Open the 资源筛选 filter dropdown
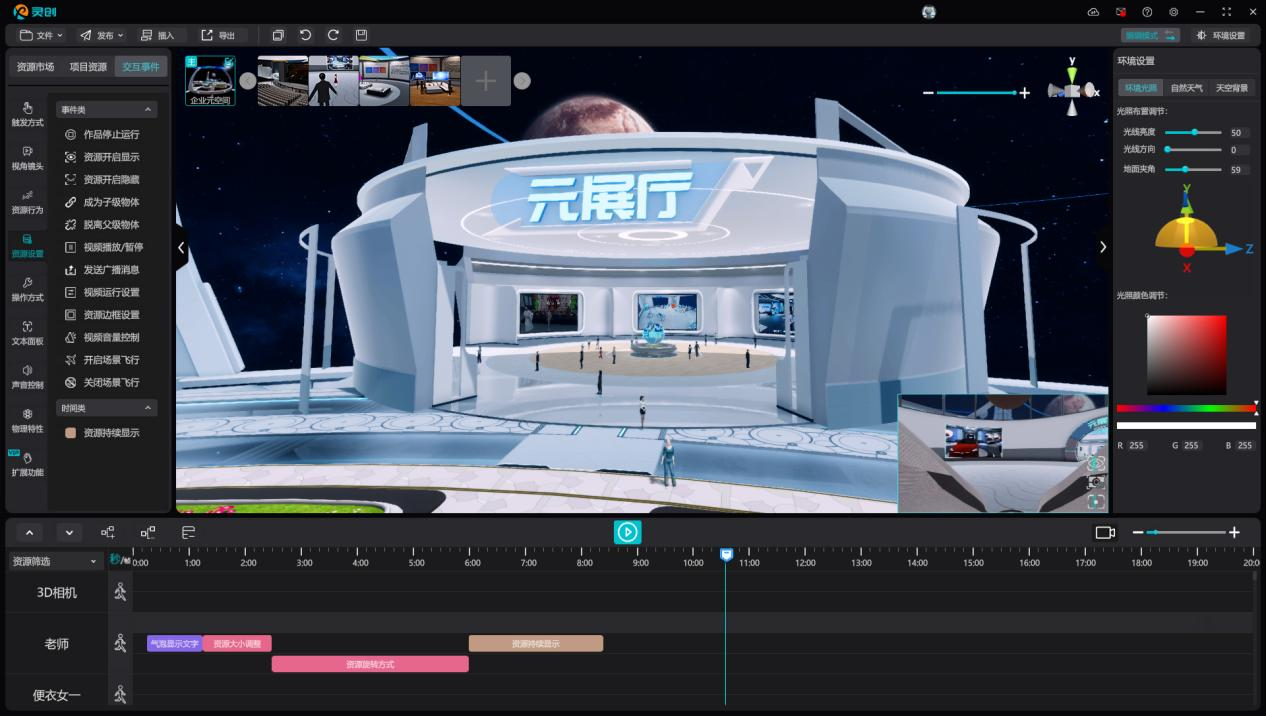The height and width of the screenshot is (716, 1266). pos(55,561)
